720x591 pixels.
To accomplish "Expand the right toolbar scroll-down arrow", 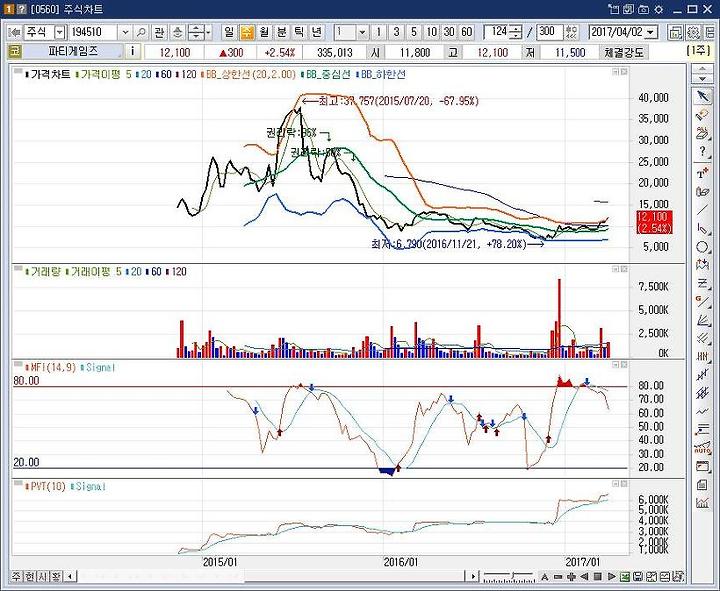I will tap(702, 79).
